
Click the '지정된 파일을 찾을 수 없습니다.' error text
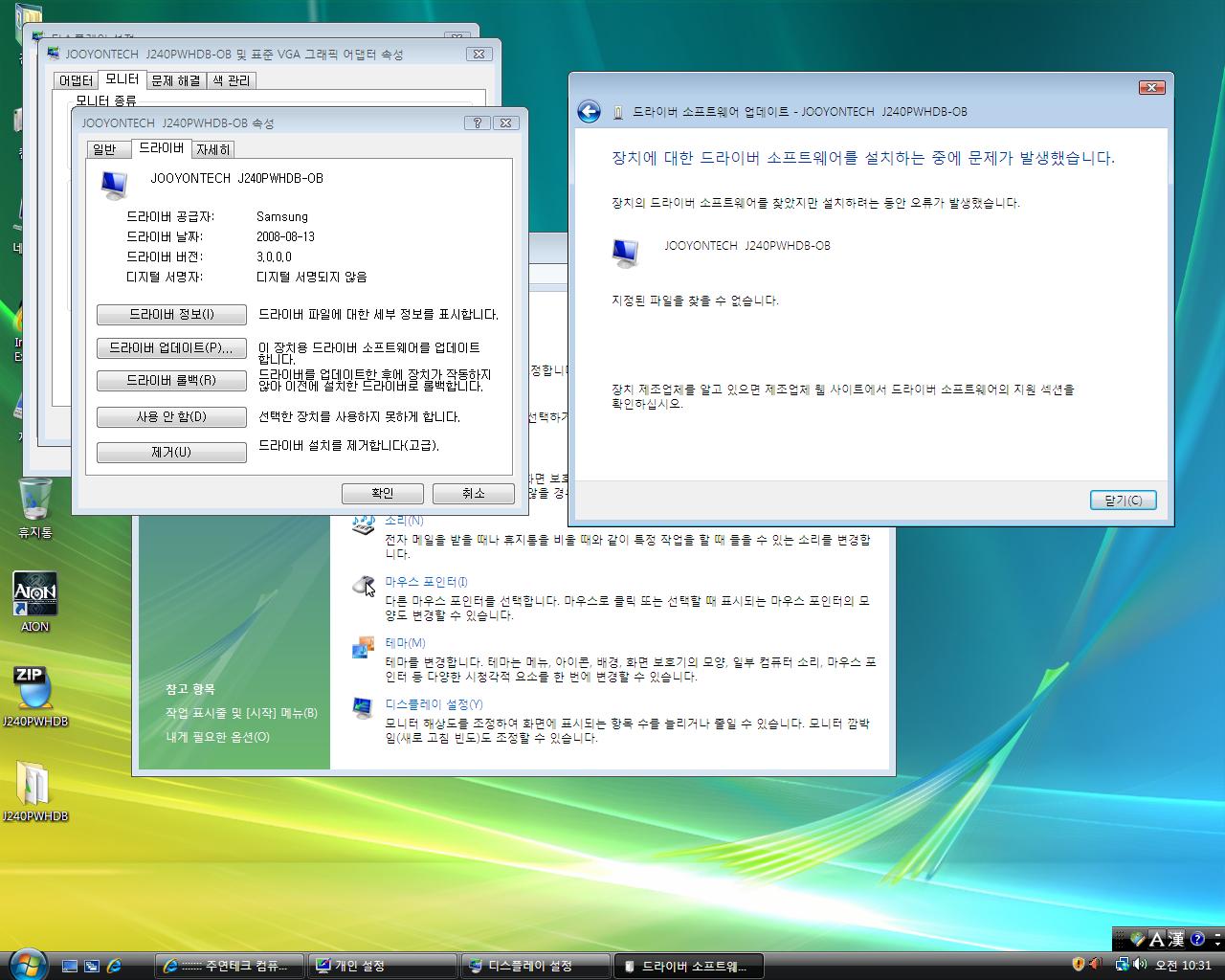pos(695,301)
